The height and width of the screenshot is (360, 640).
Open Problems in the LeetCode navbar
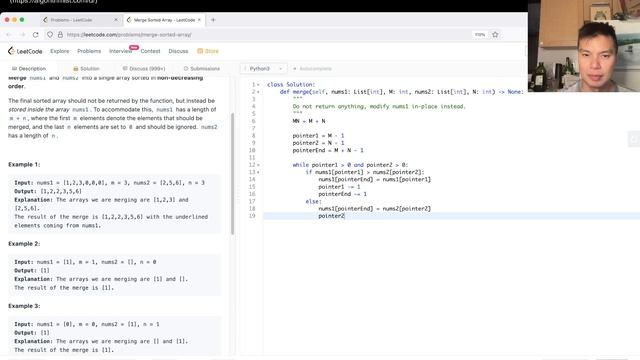click(89, 51)
